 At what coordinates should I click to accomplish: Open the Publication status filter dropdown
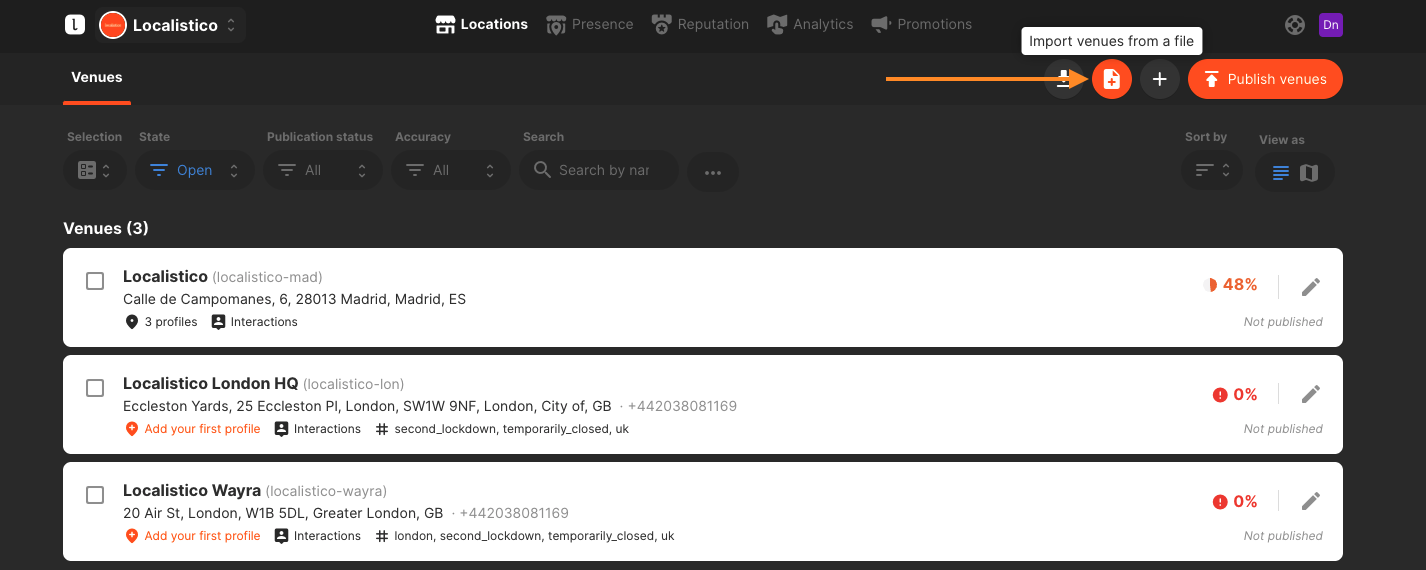(323, 171)
